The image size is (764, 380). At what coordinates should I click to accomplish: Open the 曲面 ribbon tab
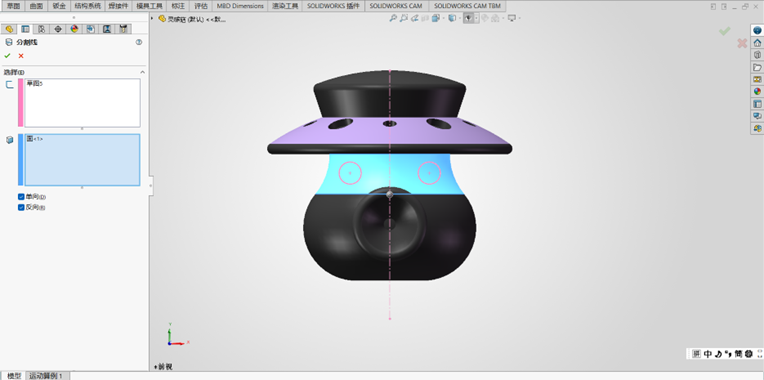tap(36, 6)
